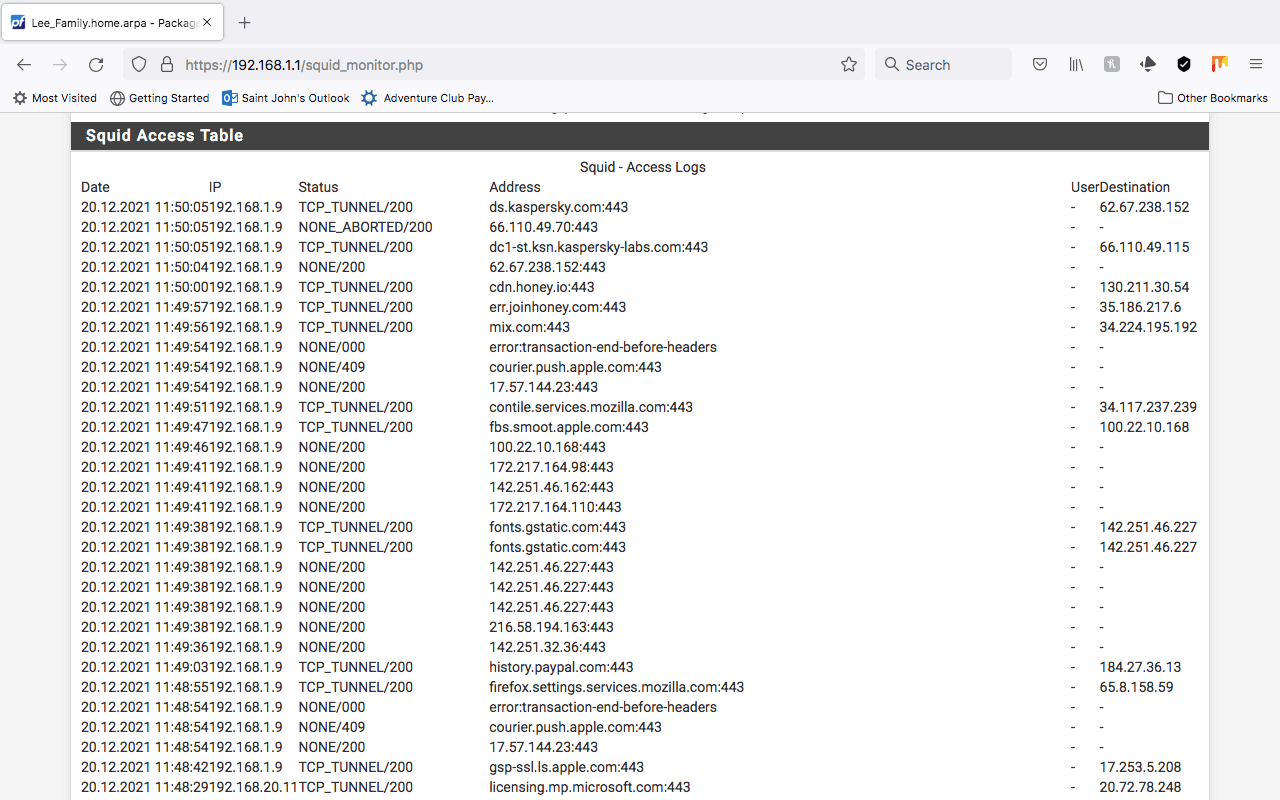The image size is (1280, 800).
Task: Open the Honey extension icon
Action: (x=1112, y=64)
